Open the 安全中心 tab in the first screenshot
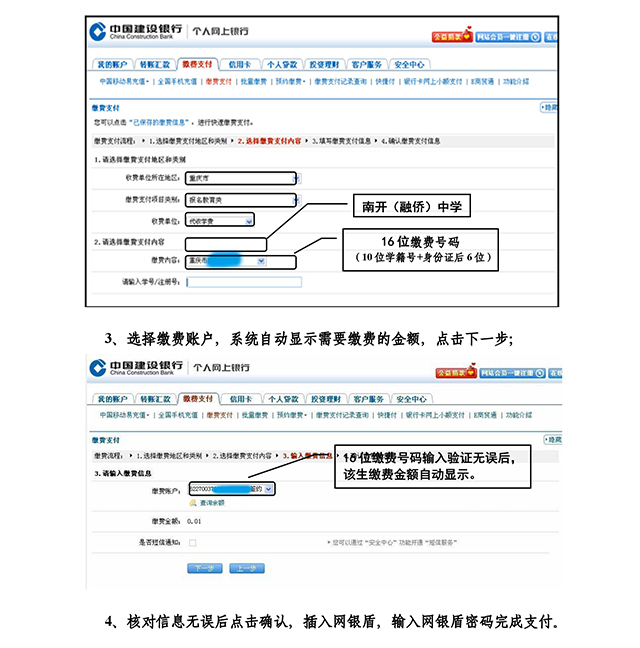 click(x=409, y=64)
